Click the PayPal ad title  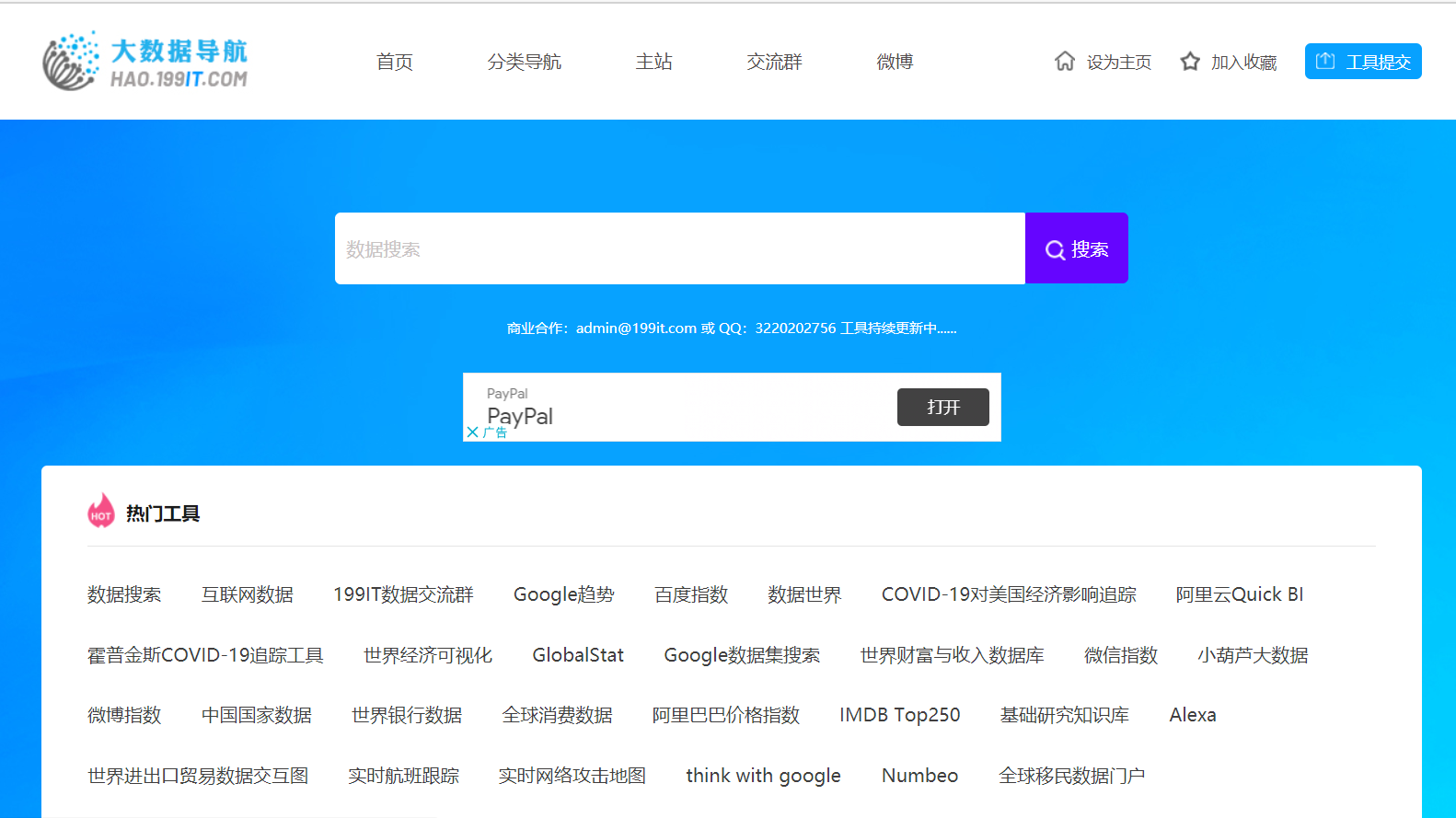(520, 417)
